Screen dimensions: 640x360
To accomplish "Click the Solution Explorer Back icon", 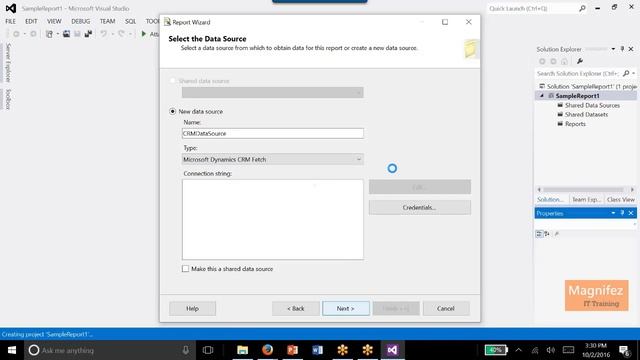I will point(542,61).
